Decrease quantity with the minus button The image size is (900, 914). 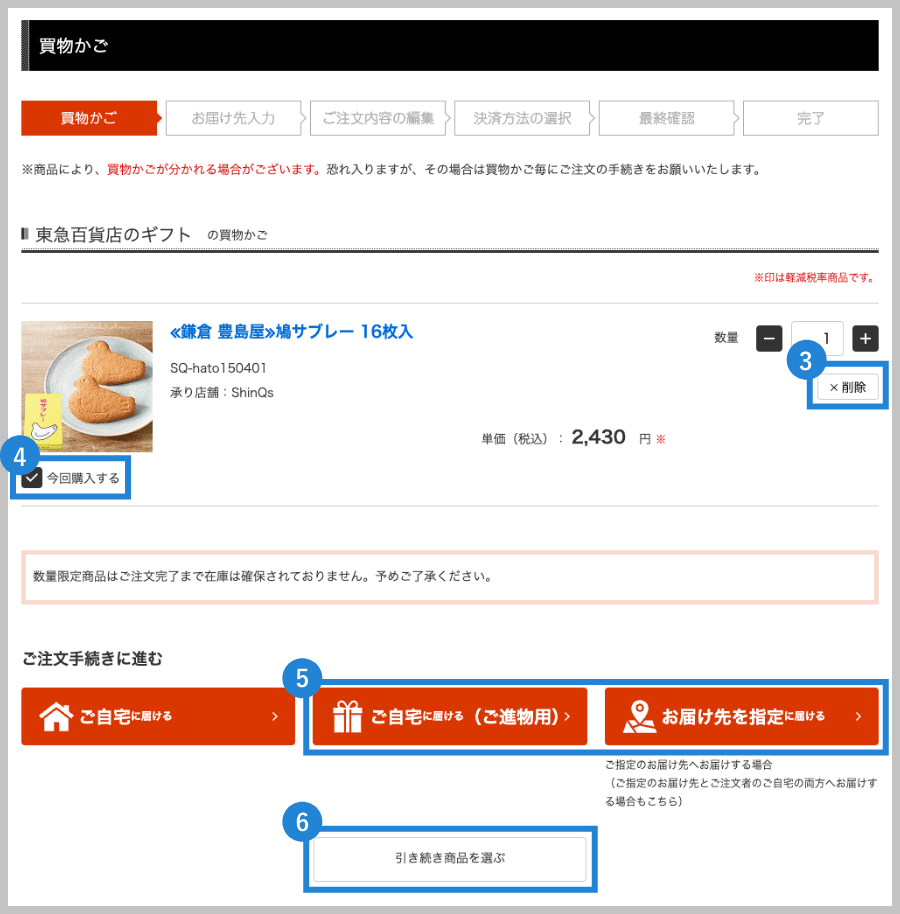[769, 339]
